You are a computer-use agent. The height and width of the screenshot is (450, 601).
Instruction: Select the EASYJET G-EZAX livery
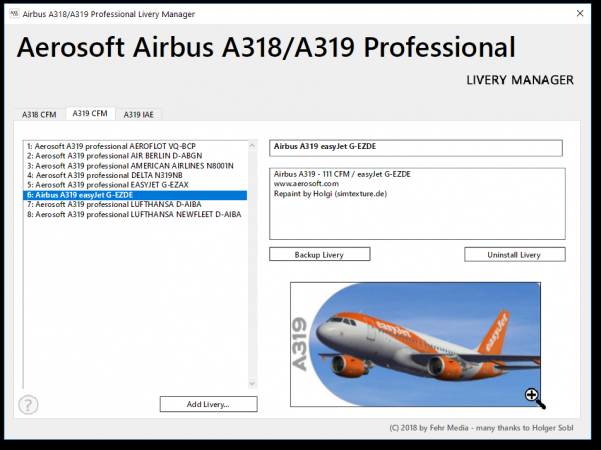pyautogui.click(x=135, y=185)
